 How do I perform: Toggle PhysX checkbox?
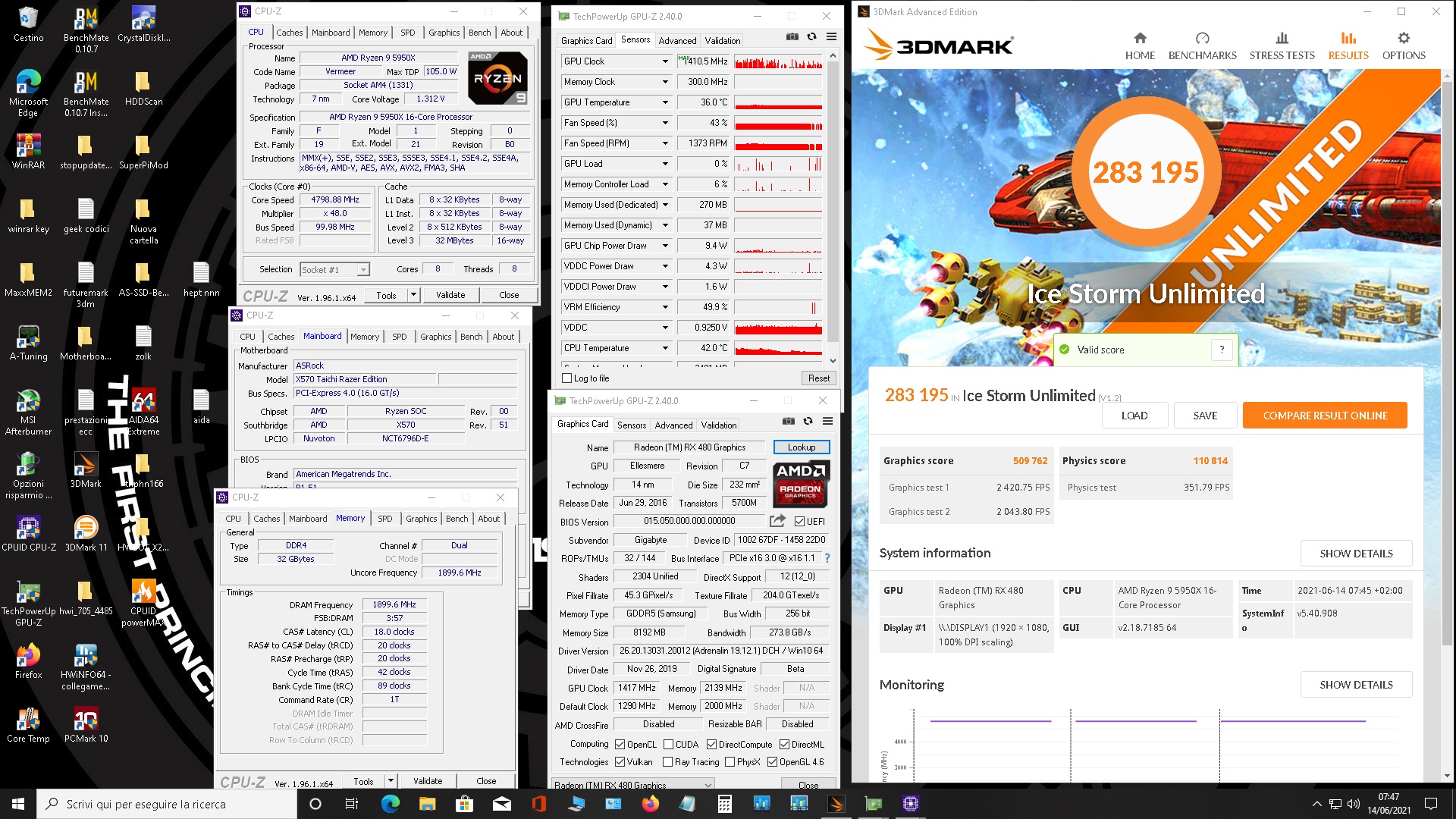[730, 762]
